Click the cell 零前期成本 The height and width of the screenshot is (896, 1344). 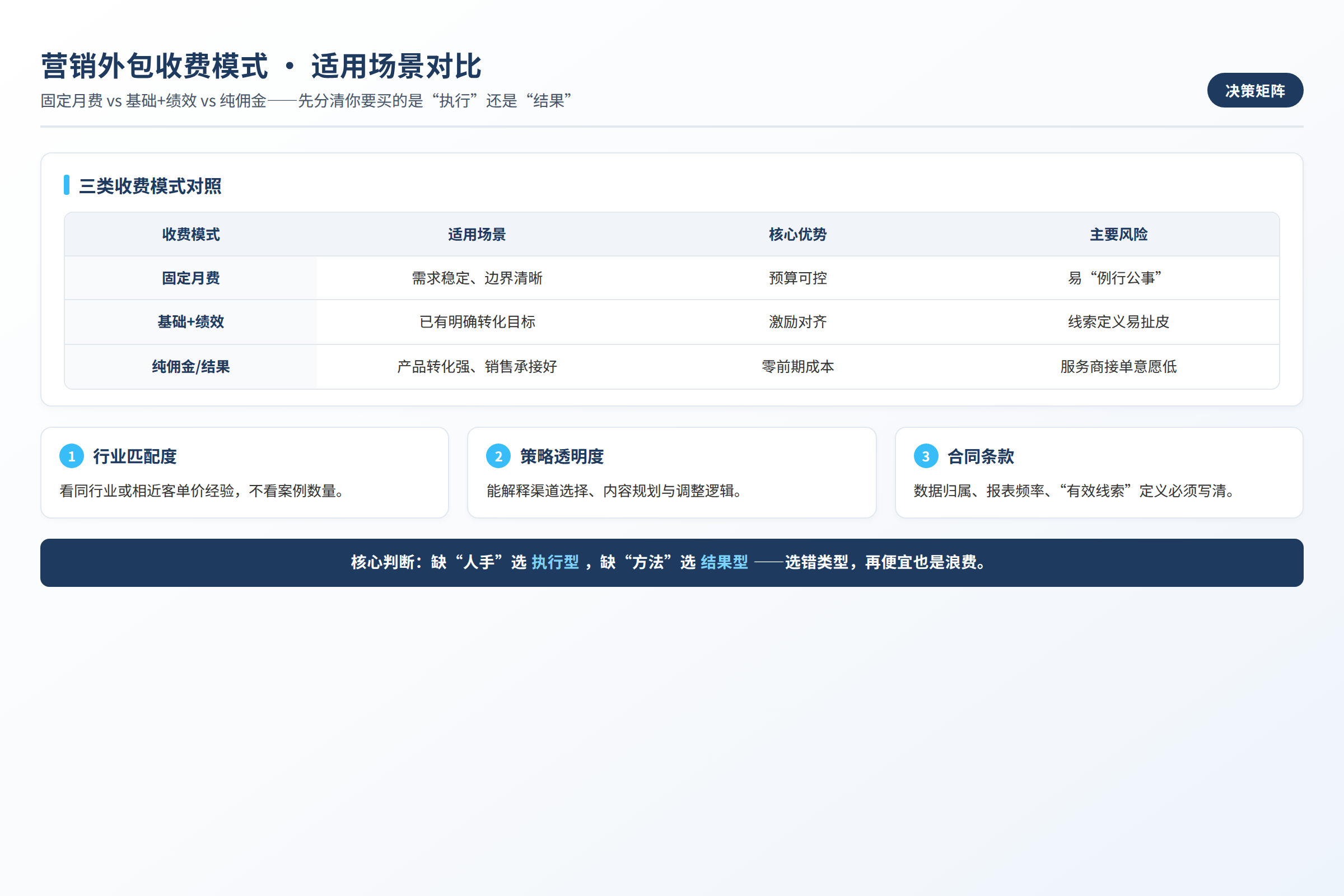[x=797, y=366]
